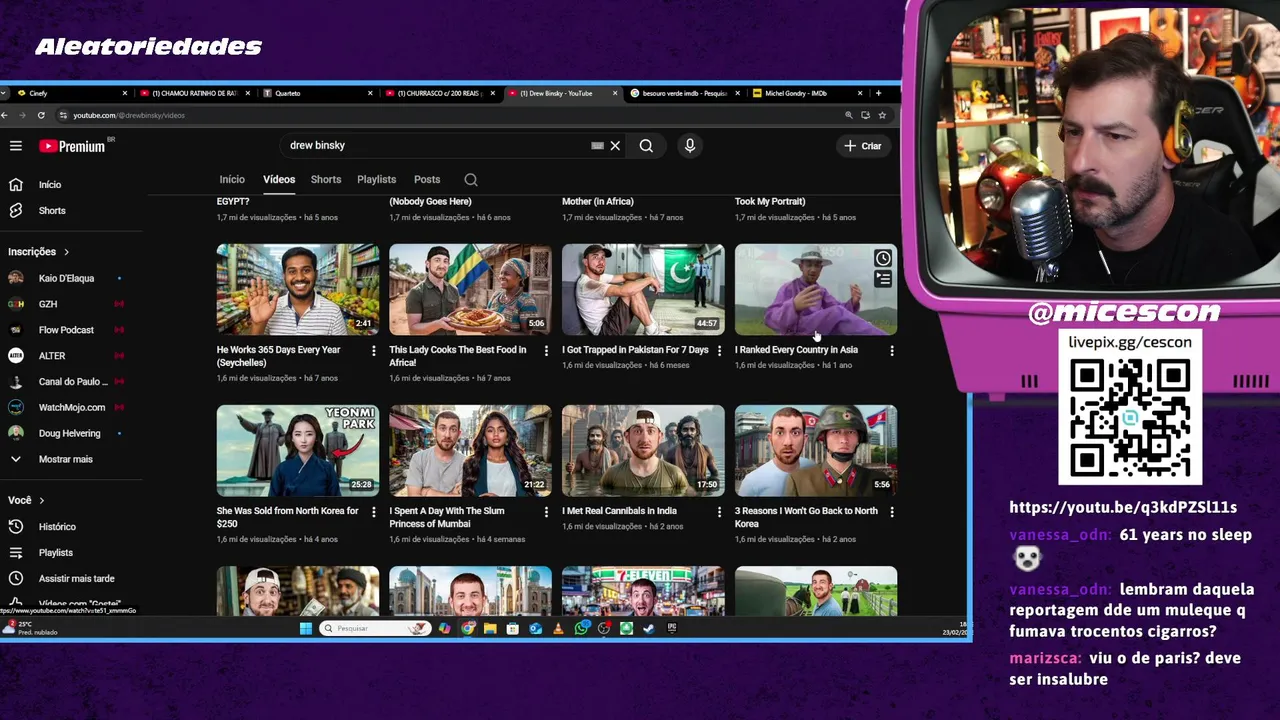Open the on-screen keyboard icon in search box

597,146
